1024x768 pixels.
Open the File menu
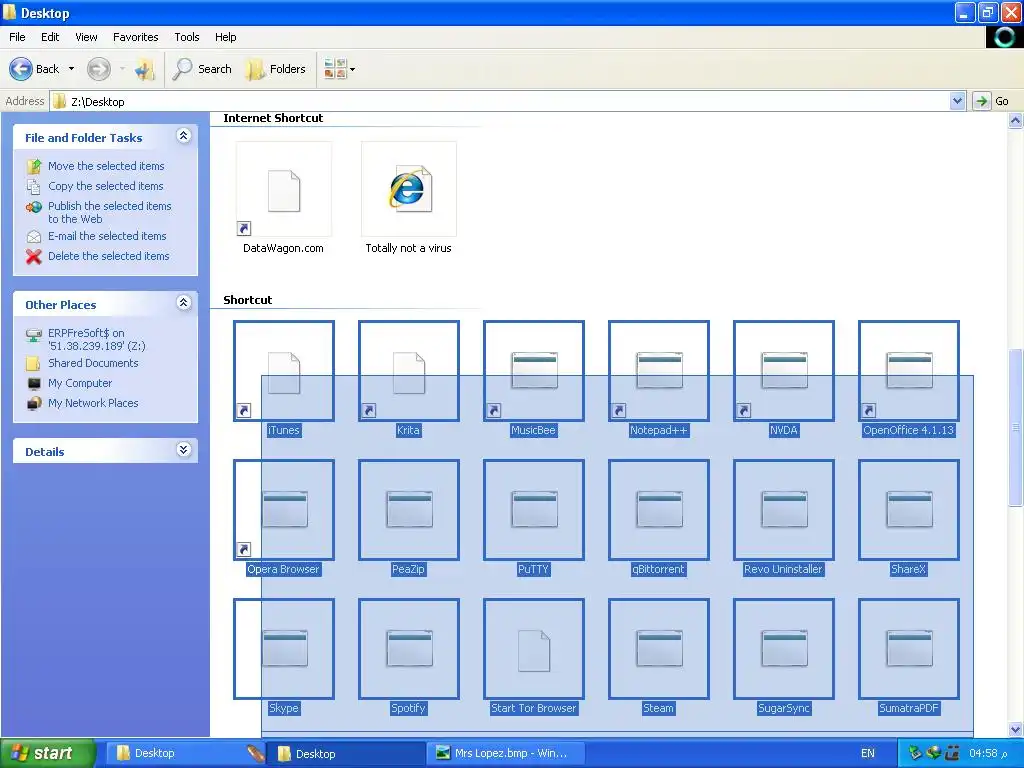pos(18,37)
